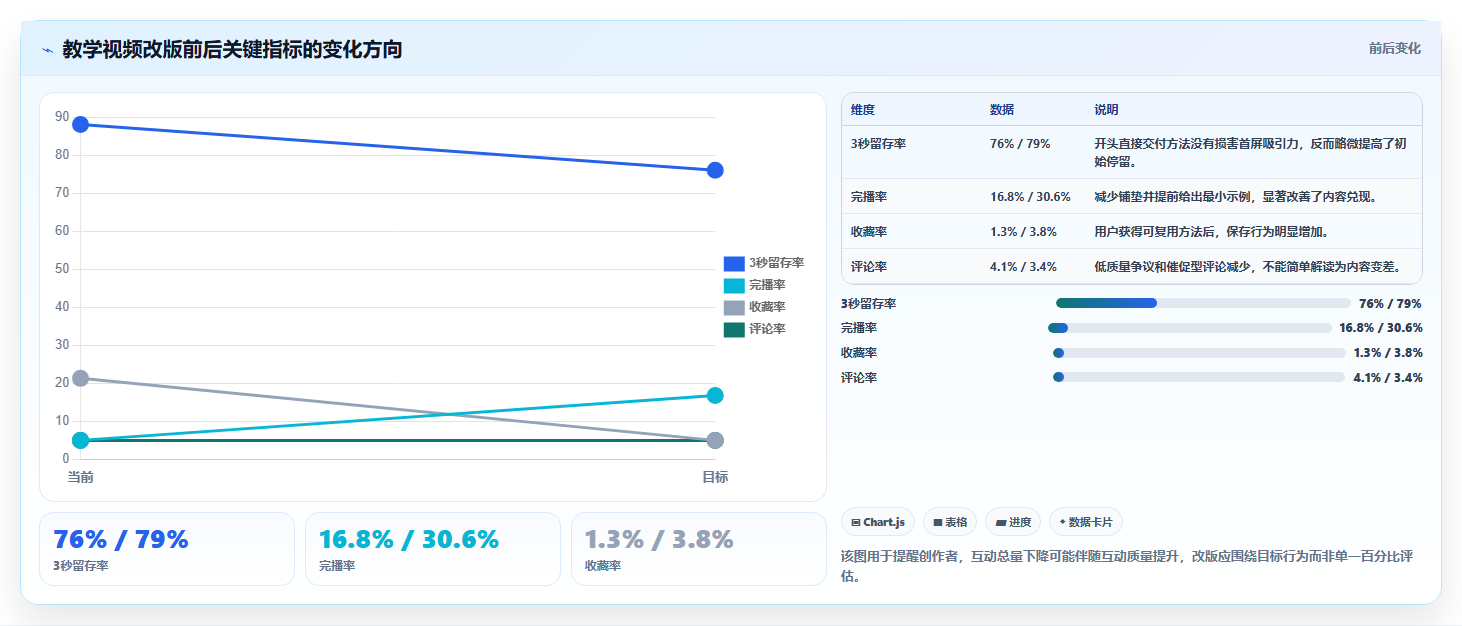
Task: Toggle 3秒留存率 legend color box
Action: click(734, 263)
